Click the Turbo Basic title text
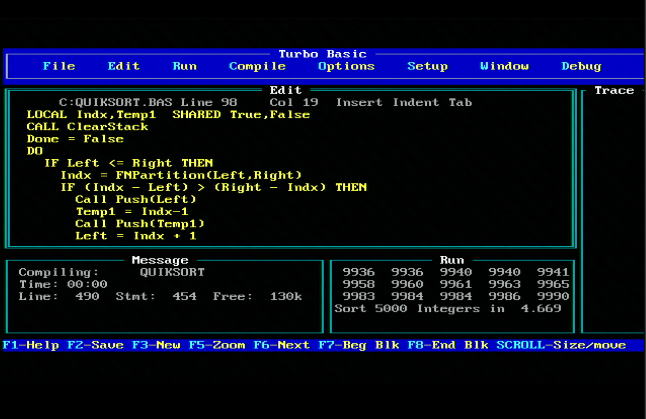 (x=322, y=54)
